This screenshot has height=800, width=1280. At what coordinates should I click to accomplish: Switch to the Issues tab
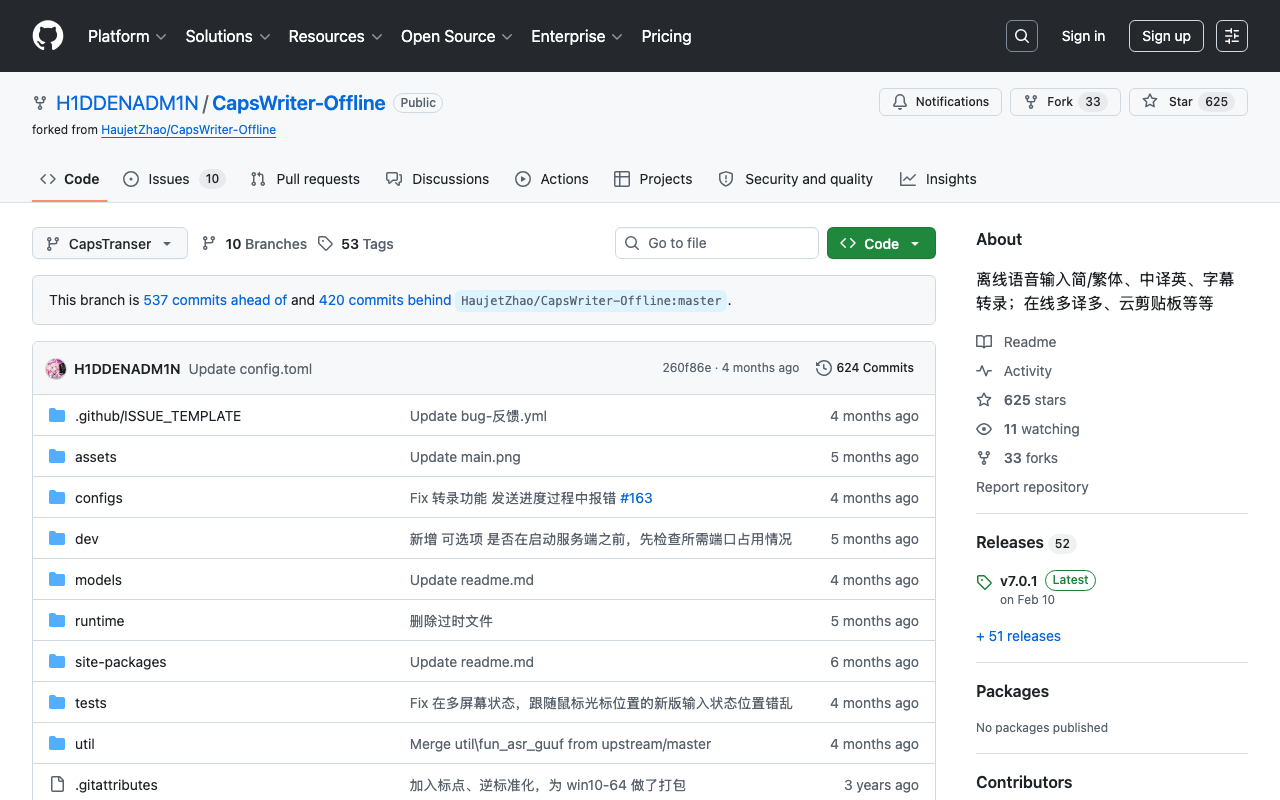pos(174,179)
